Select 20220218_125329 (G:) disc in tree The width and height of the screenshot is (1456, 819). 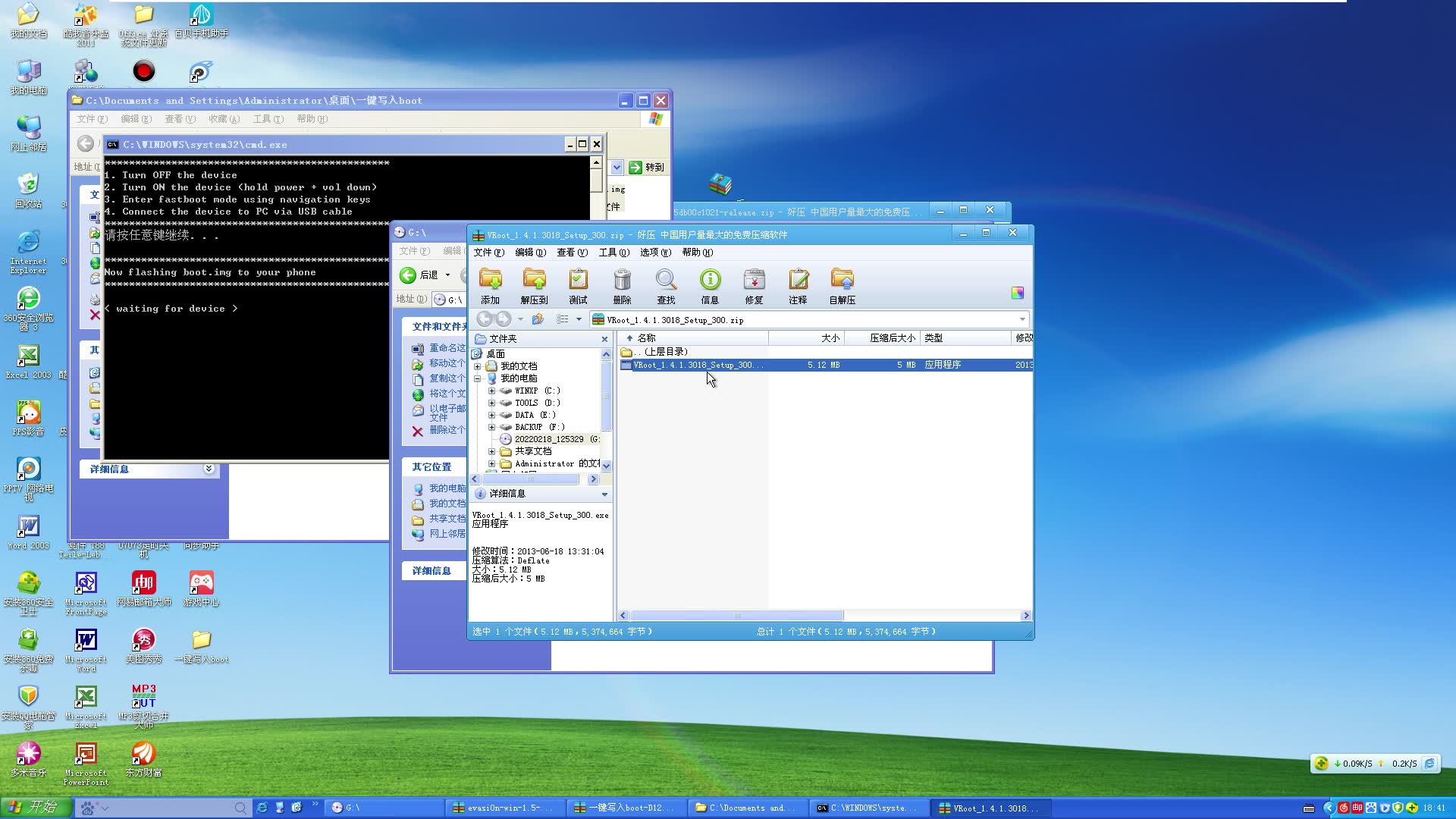click(549, 439)
